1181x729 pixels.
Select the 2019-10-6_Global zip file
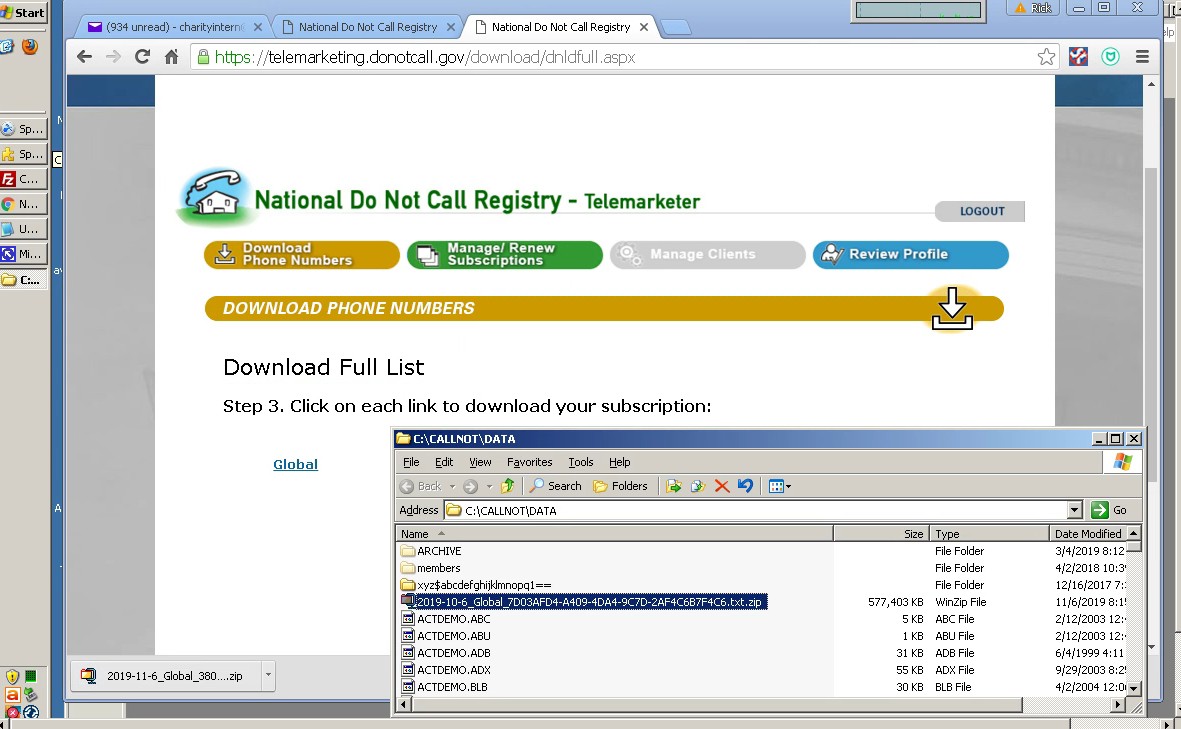point(584,602)
